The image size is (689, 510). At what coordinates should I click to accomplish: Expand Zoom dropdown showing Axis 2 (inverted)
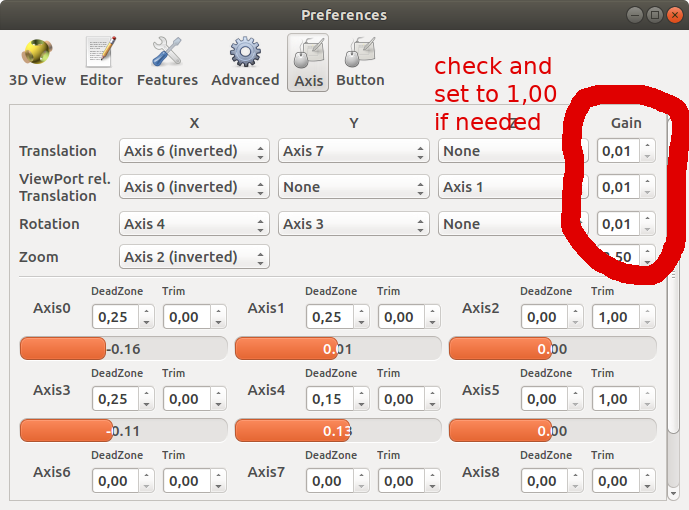point(194,257)
